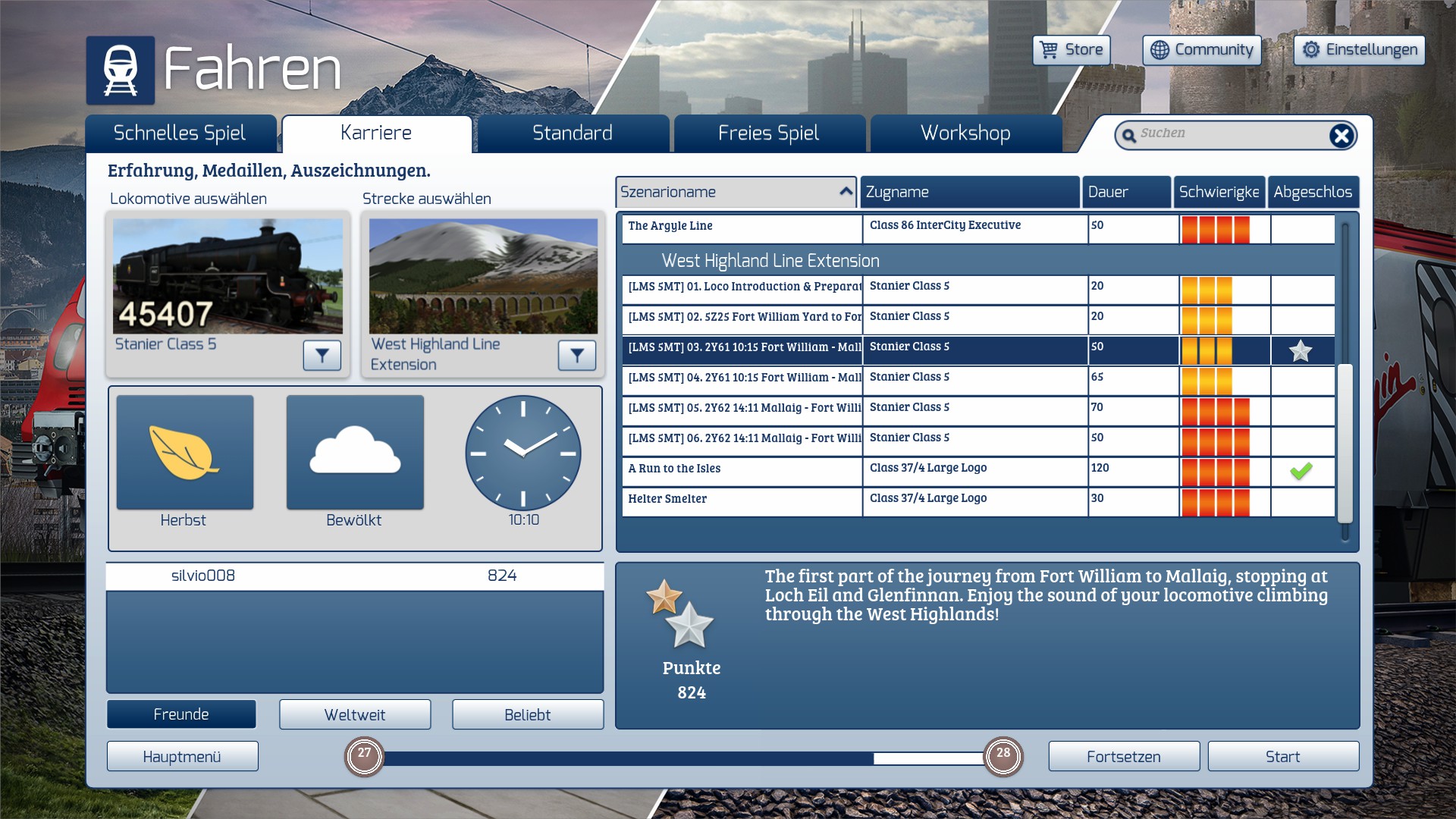The width and height of the screenshot is (1456, 819).
Task: Open the Workshop tab
Action: [965, 133]
